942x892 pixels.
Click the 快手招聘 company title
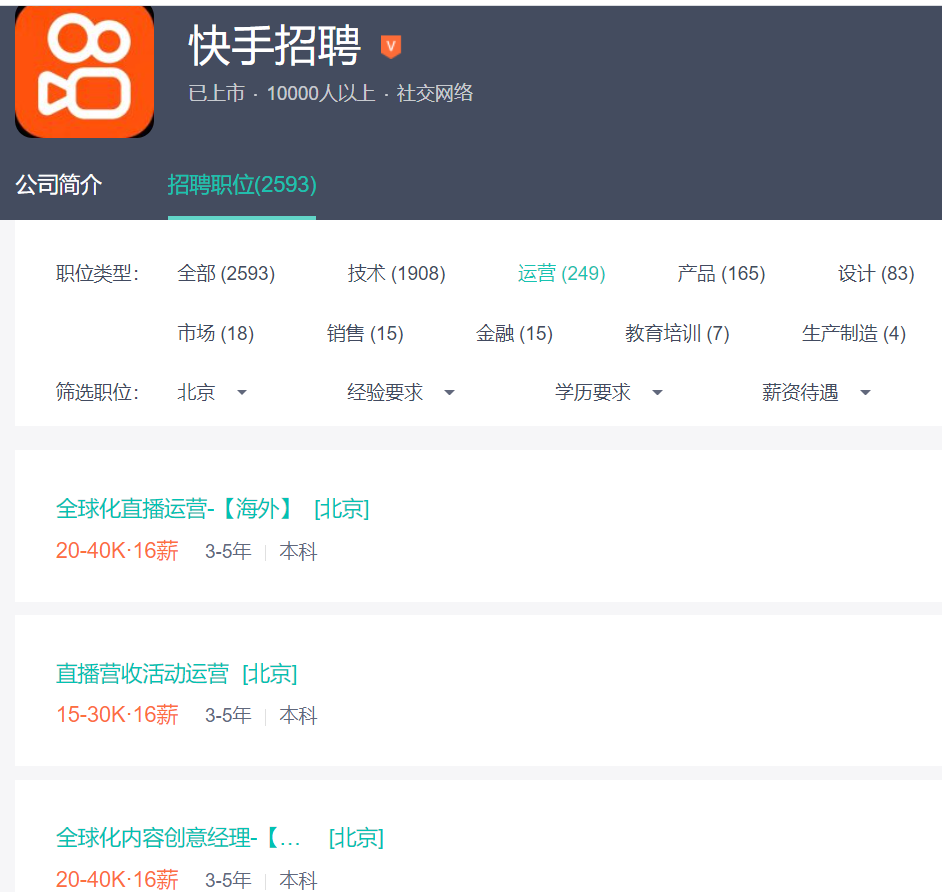[x=275, y=46]
